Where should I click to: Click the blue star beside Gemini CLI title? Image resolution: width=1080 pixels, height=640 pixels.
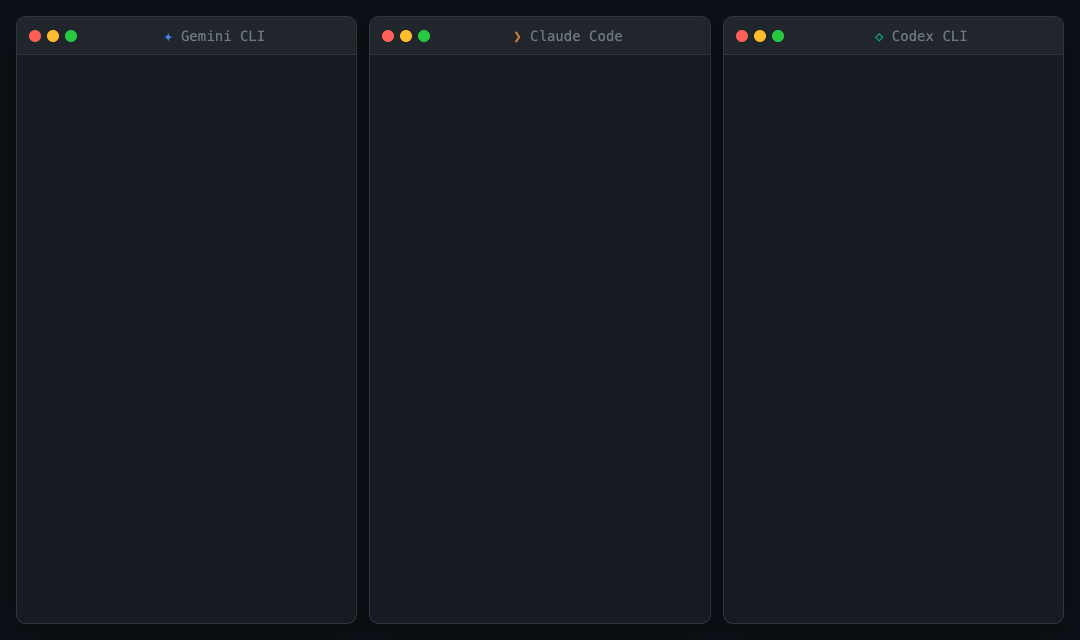coord(167,36)
